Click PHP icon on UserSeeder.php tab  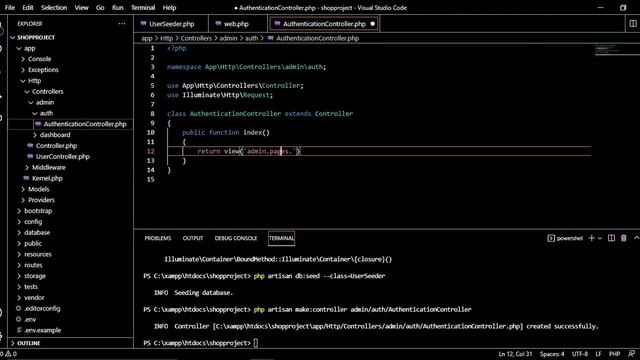143,24
